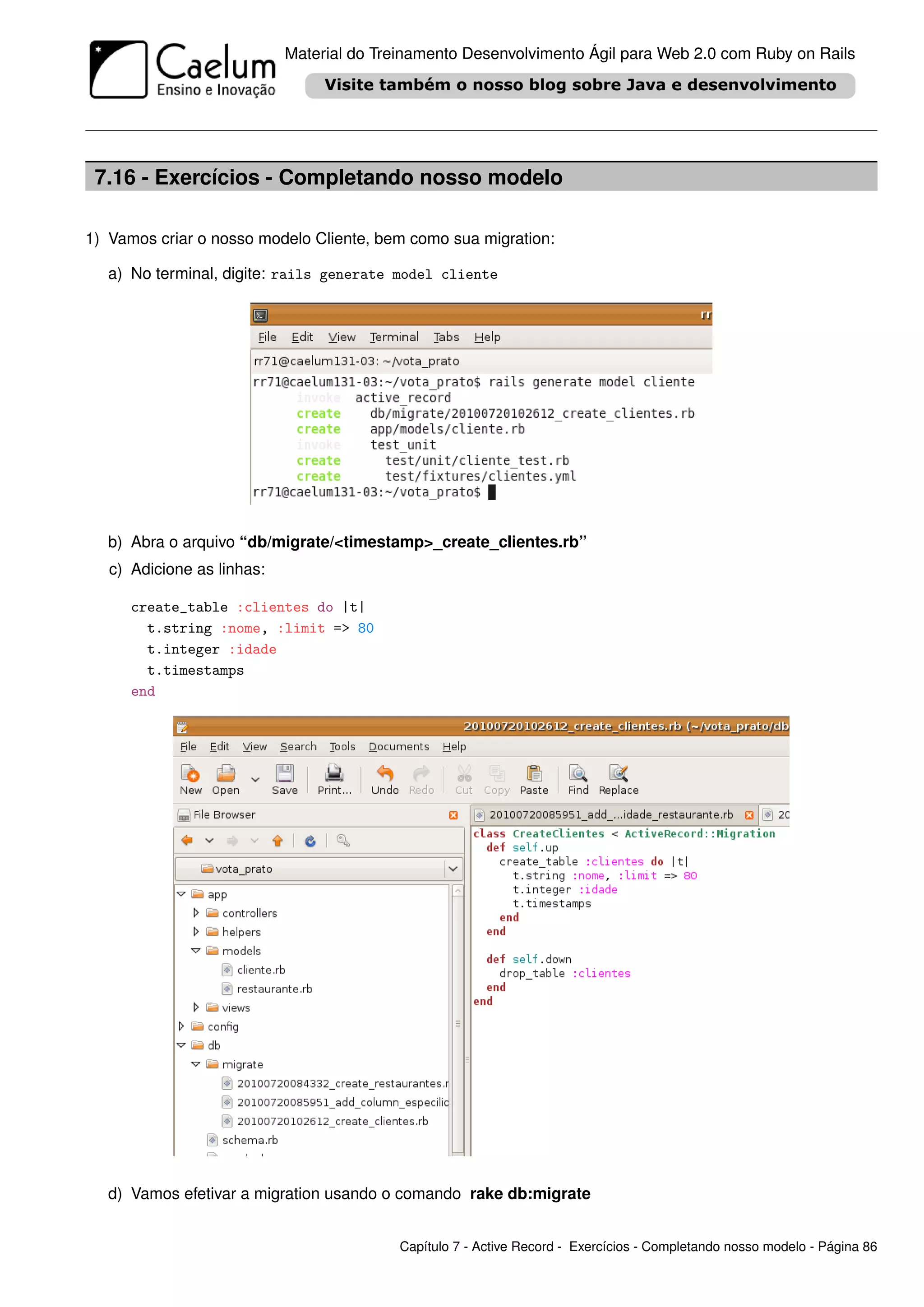This screenshot has height=1307, width=924.
Task: Open the terminal Terminal menu
Action: pos(394,337)
